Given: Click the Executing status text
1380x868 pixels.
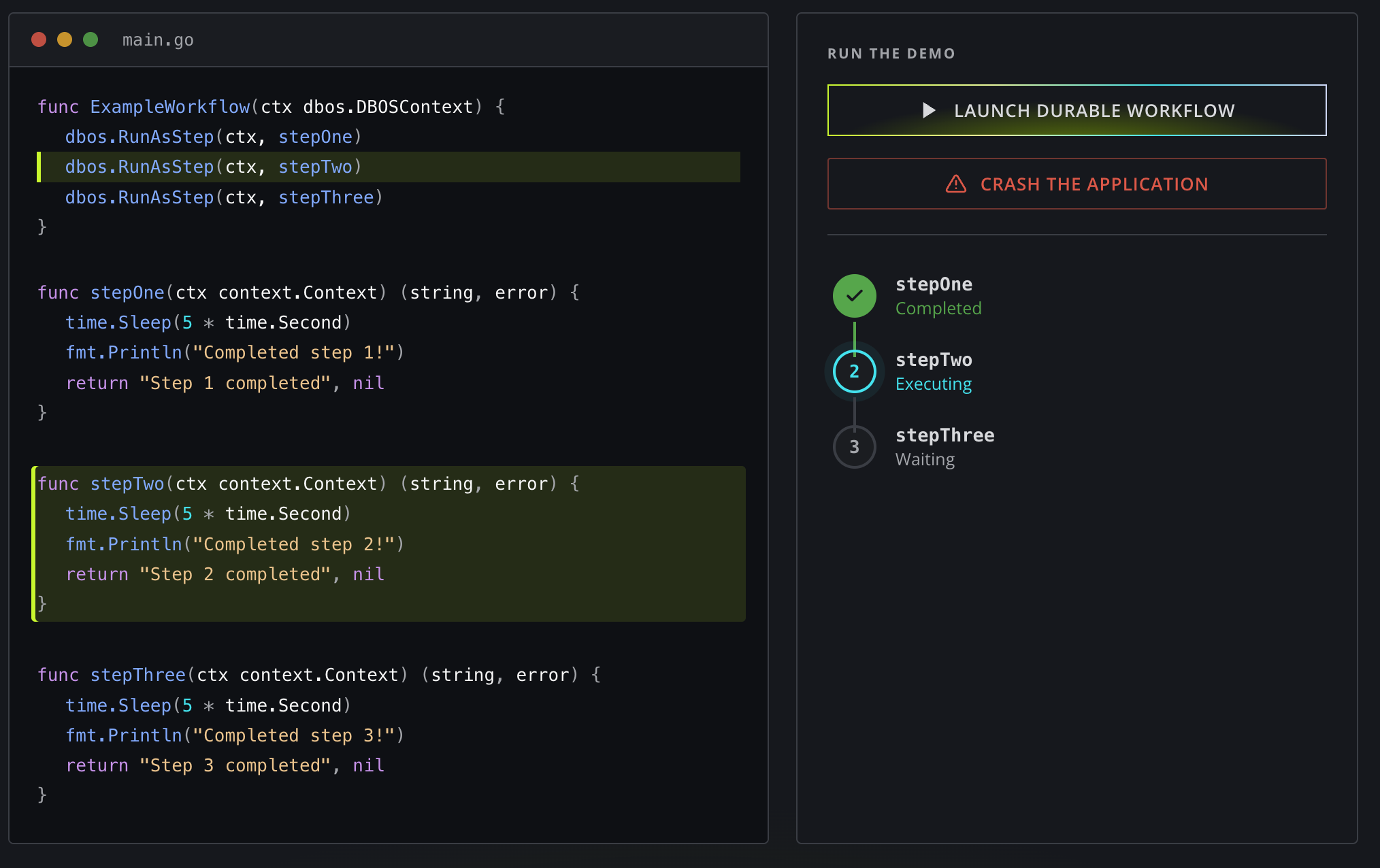Looking at the screenshot, I should coord(934,384).
